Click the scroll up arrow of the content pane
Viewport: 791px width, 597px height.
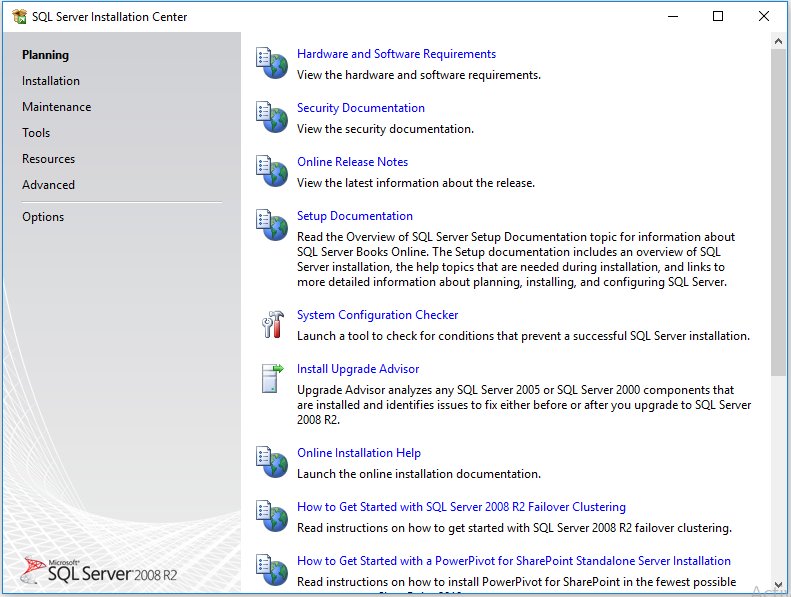[x=778, y=41]
